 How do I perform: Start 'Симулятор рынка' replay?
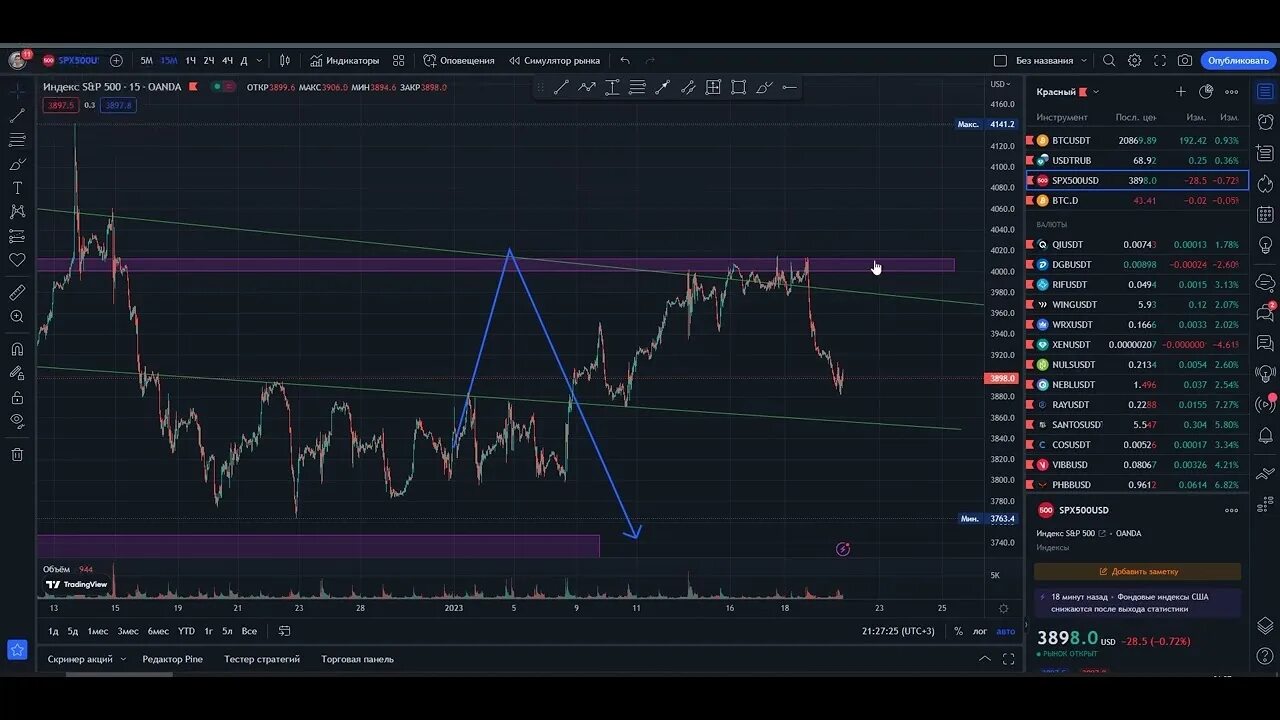pos(554,60)
